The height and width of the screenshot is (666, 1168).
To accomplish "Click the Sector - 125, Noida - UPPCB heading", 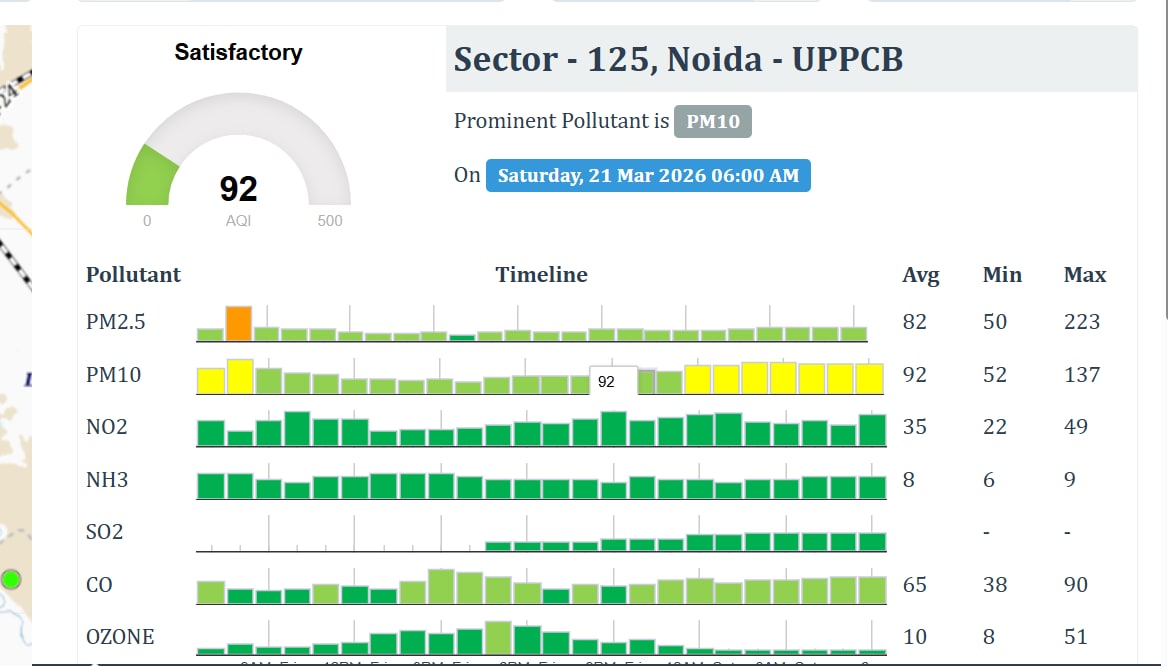I will click(x=678, y=60).
